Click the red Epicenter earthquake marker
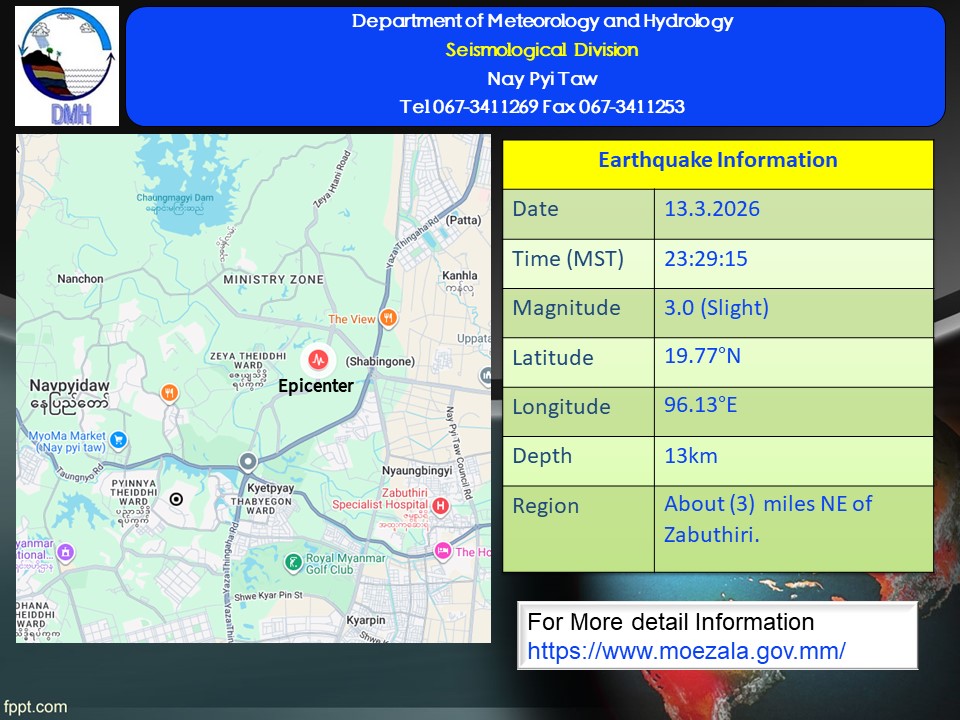Screen dimensions: 960x720 click(x=317, y=358)
